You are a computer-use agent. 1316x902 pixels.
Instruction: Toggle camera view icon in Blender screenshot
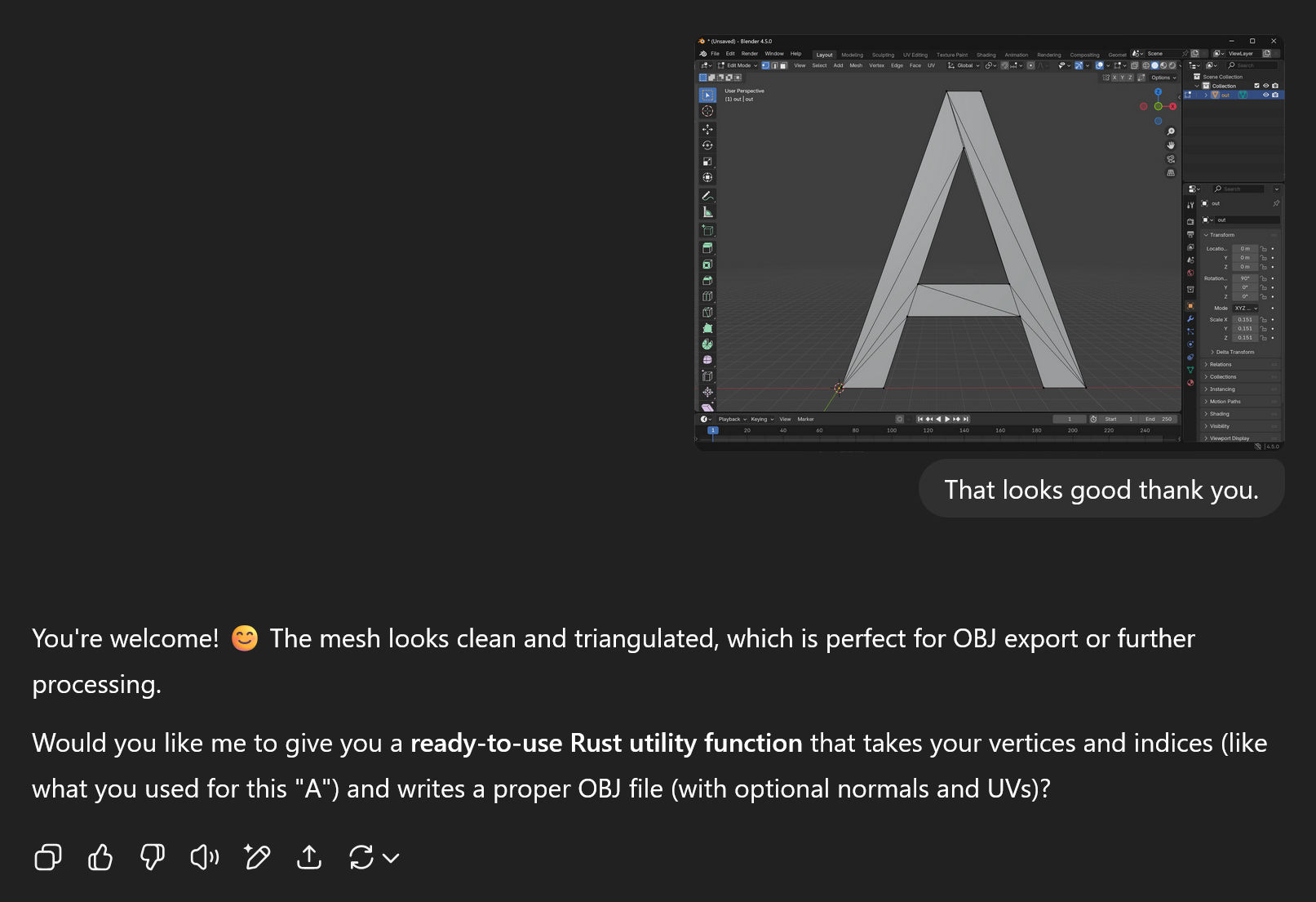point(1171,159)
